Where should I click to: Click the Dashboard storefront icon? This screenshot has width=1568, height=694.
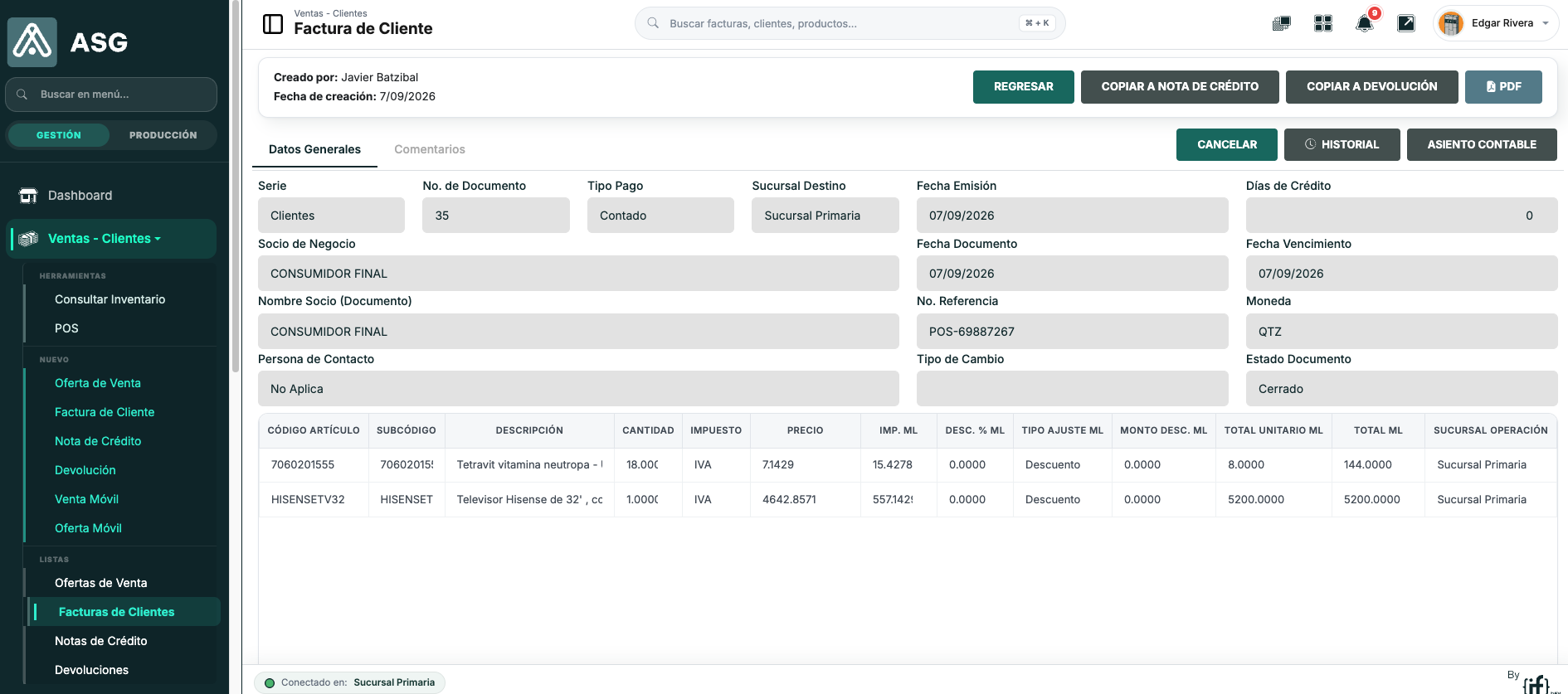[x=28, y=196]
